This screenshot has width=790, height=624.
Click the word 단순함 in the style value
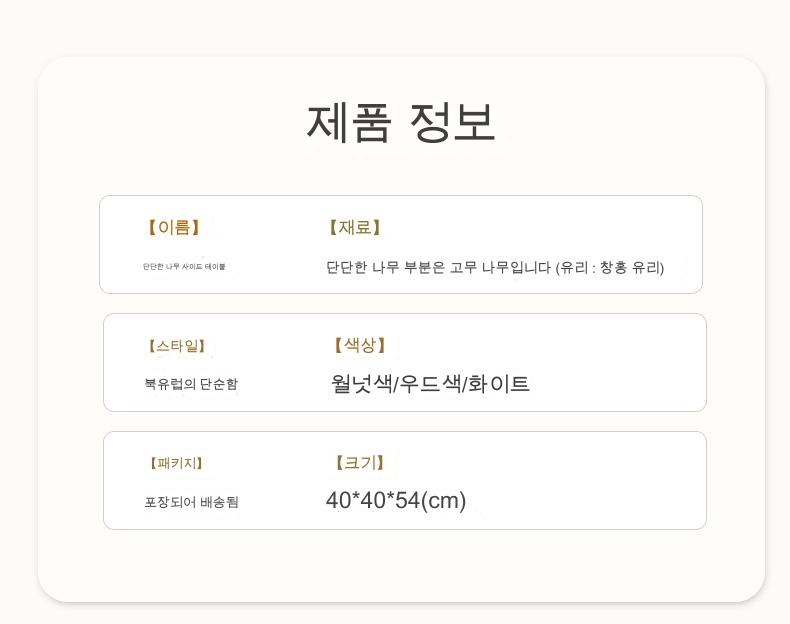pos(219,384)
